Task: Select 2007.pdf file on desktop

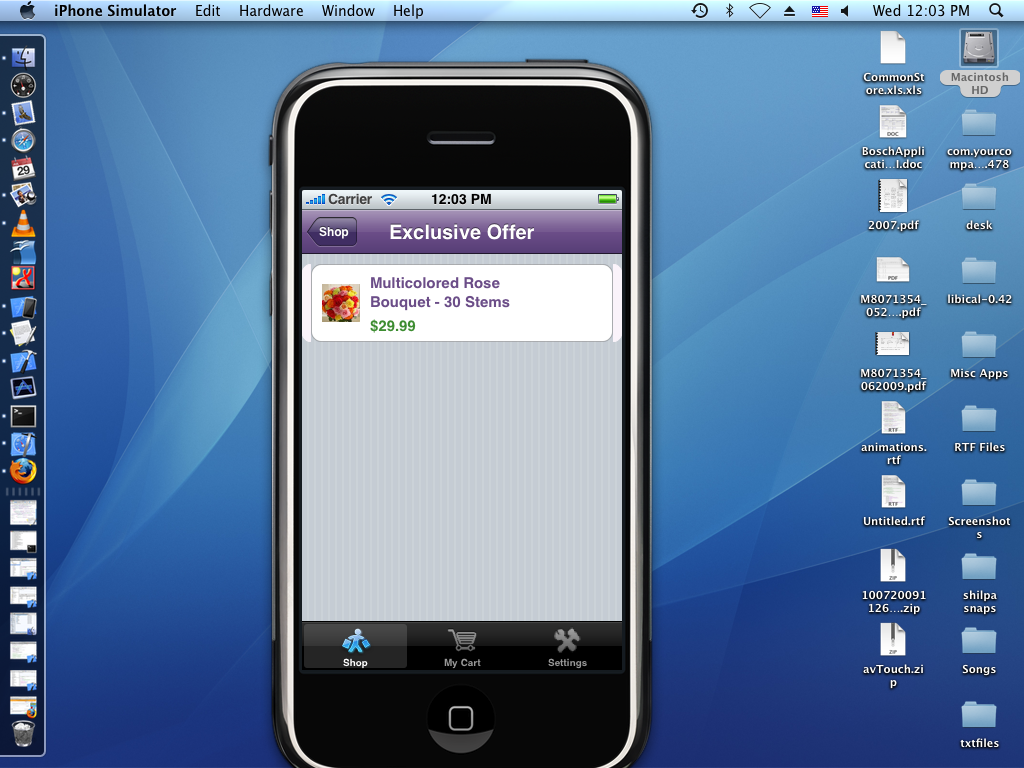Action: point(893,205)
